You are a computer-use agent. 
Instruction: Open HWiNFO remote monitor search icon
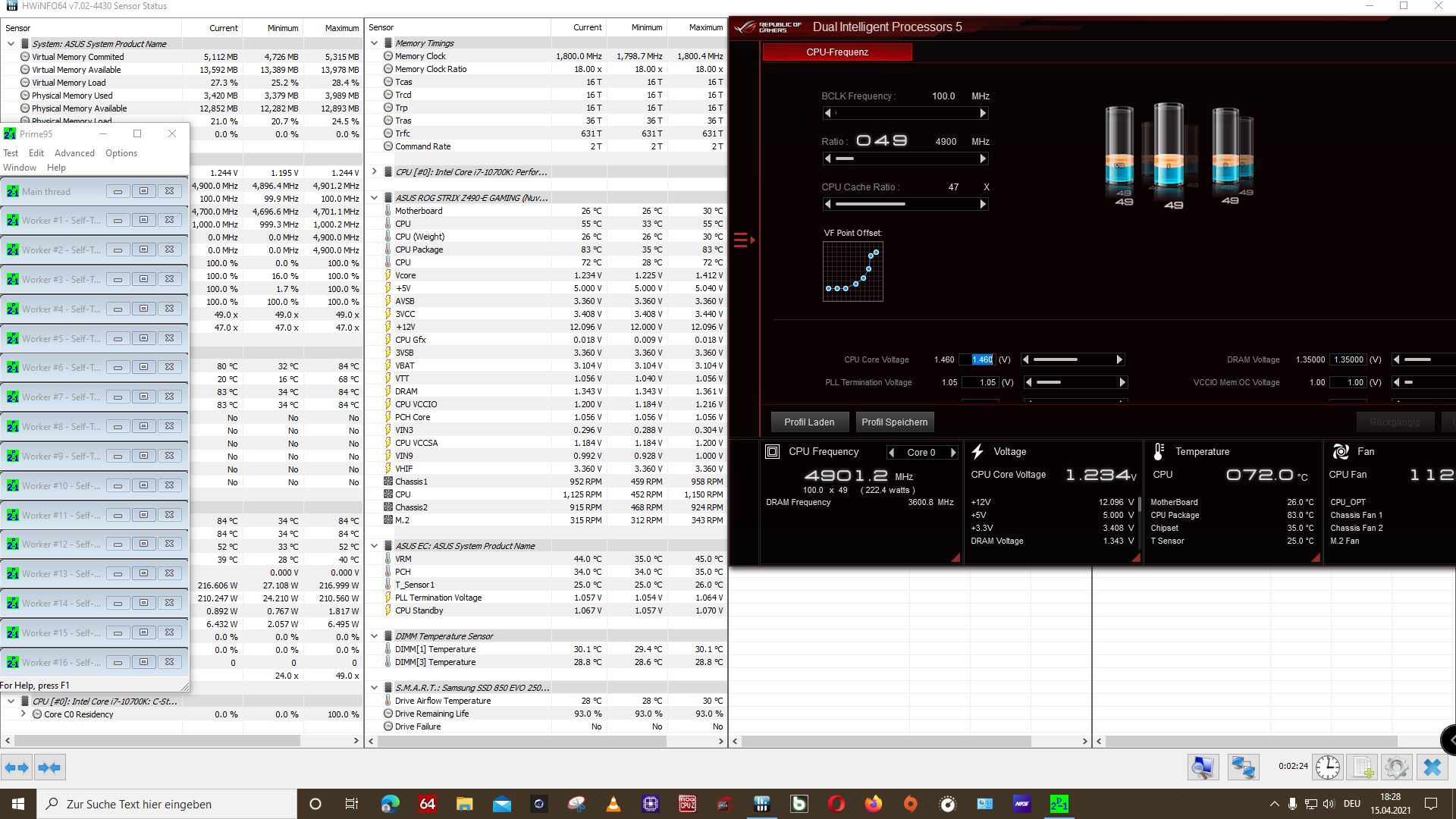point(1203,767)
